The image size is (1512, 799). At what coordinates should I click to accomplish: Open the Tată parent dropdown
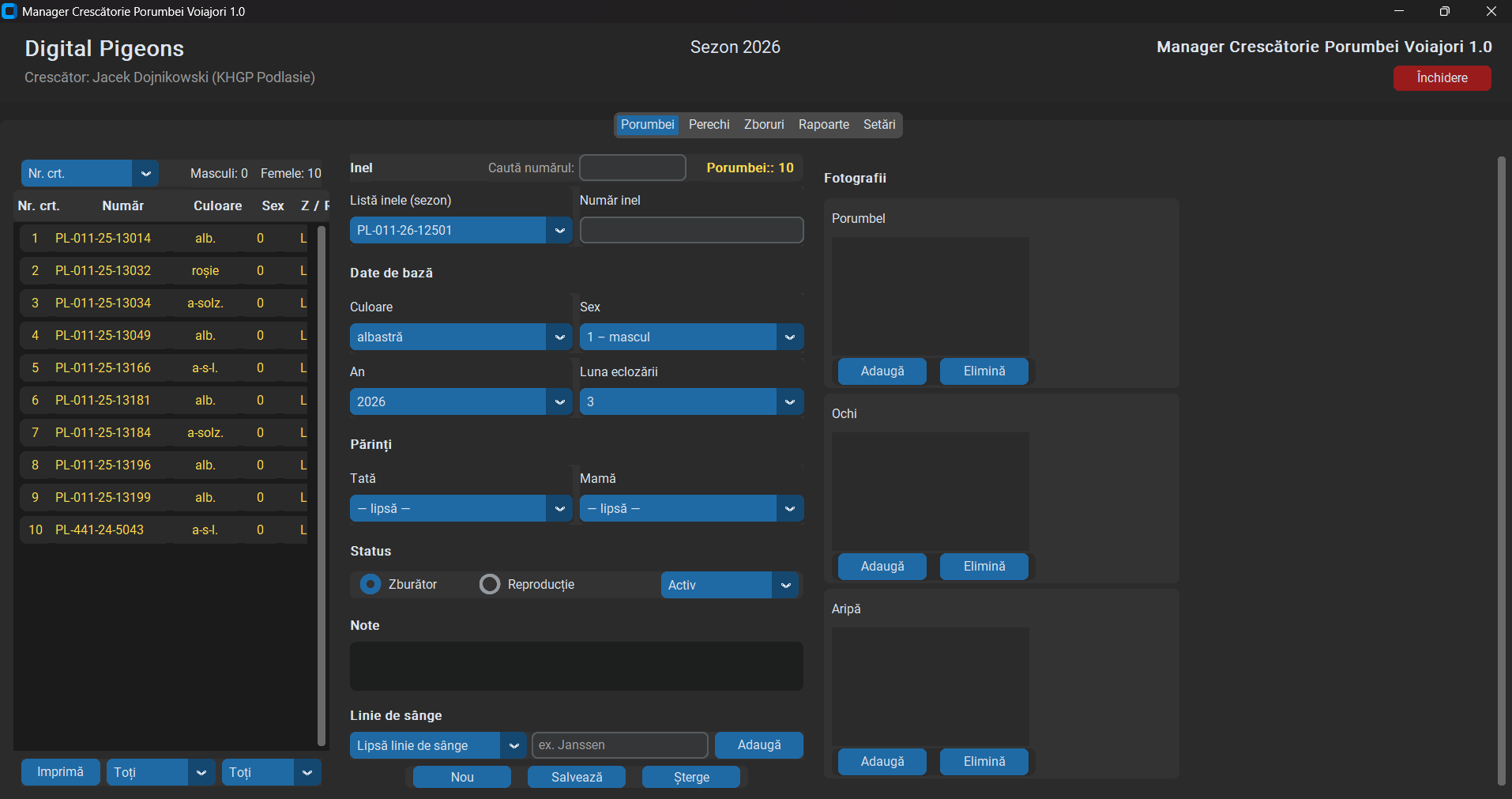point(461,508)
